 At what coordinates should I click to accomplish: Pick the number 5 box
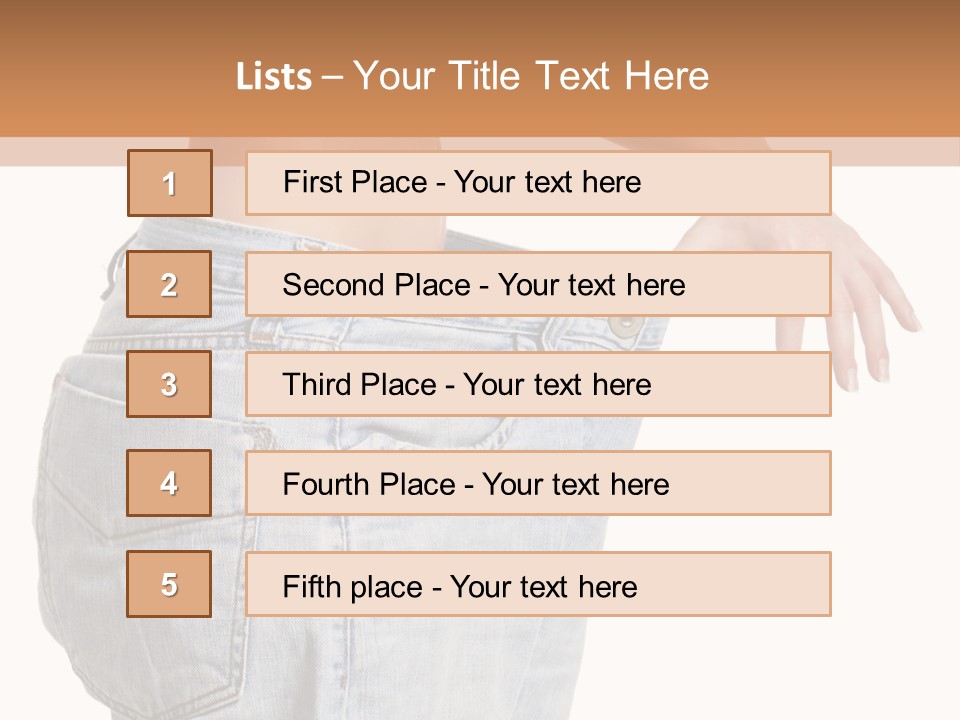pyautogui.click(x=170, y=584)
